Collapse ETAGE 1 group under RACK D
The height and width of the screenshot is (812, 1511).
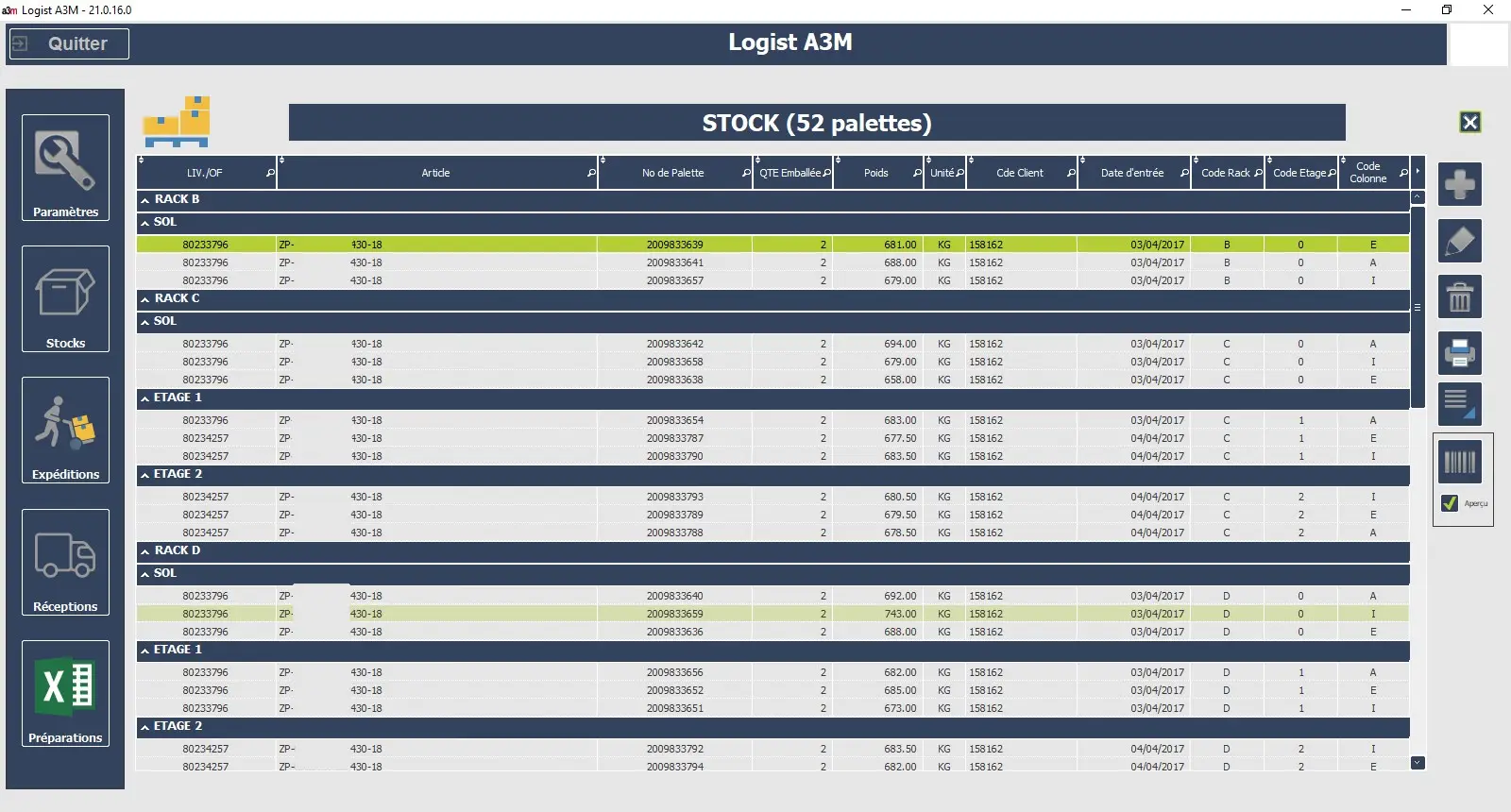tap(144, 651)
